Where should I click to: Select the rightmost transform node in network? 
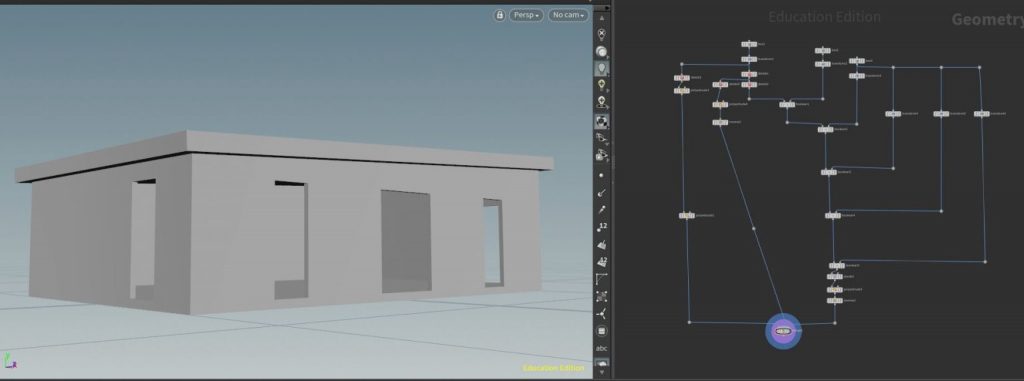pyautogui.click(x=982, y=114)
